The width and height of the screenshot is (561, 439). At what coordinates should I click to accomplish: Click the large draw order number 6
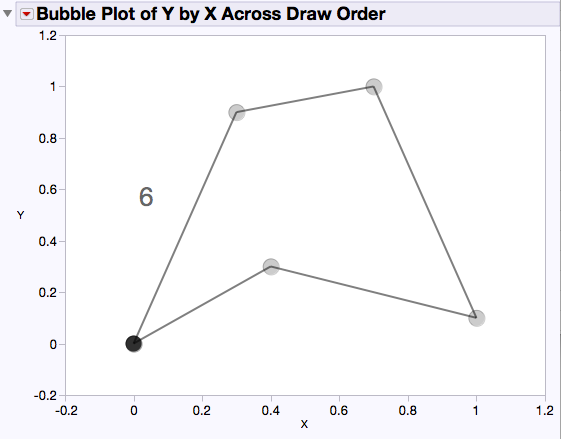[x=146, y=197]
